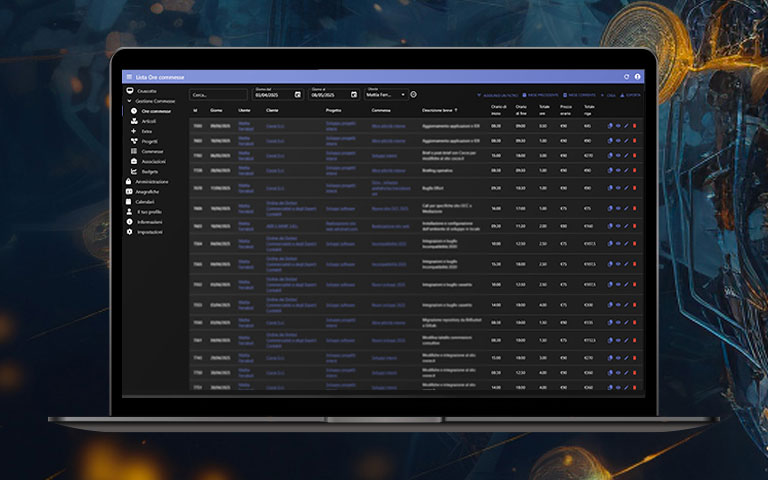This screenshot has height=480, width=768.
Task: Open the hamburger menu in the header
Action: click(129, 77)
